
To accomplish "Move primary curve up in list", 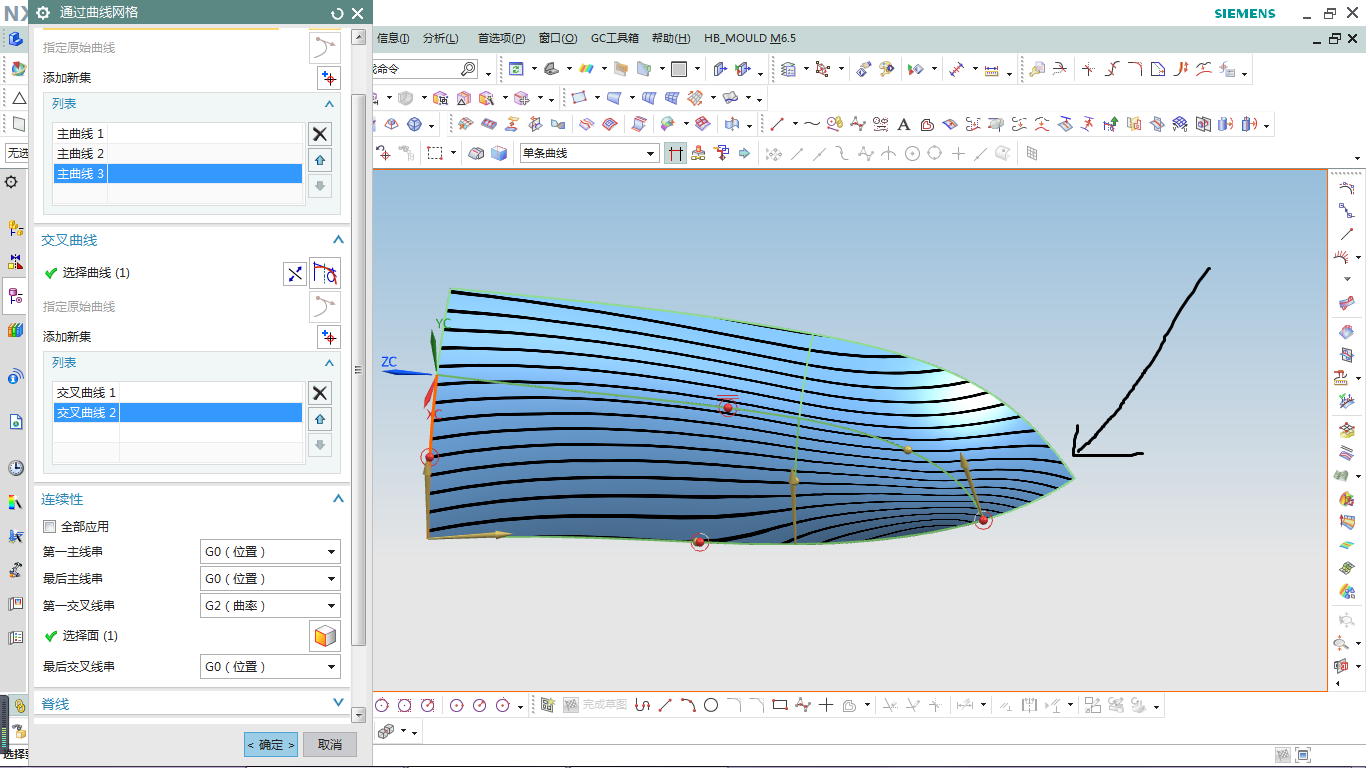I will (319, 160).
